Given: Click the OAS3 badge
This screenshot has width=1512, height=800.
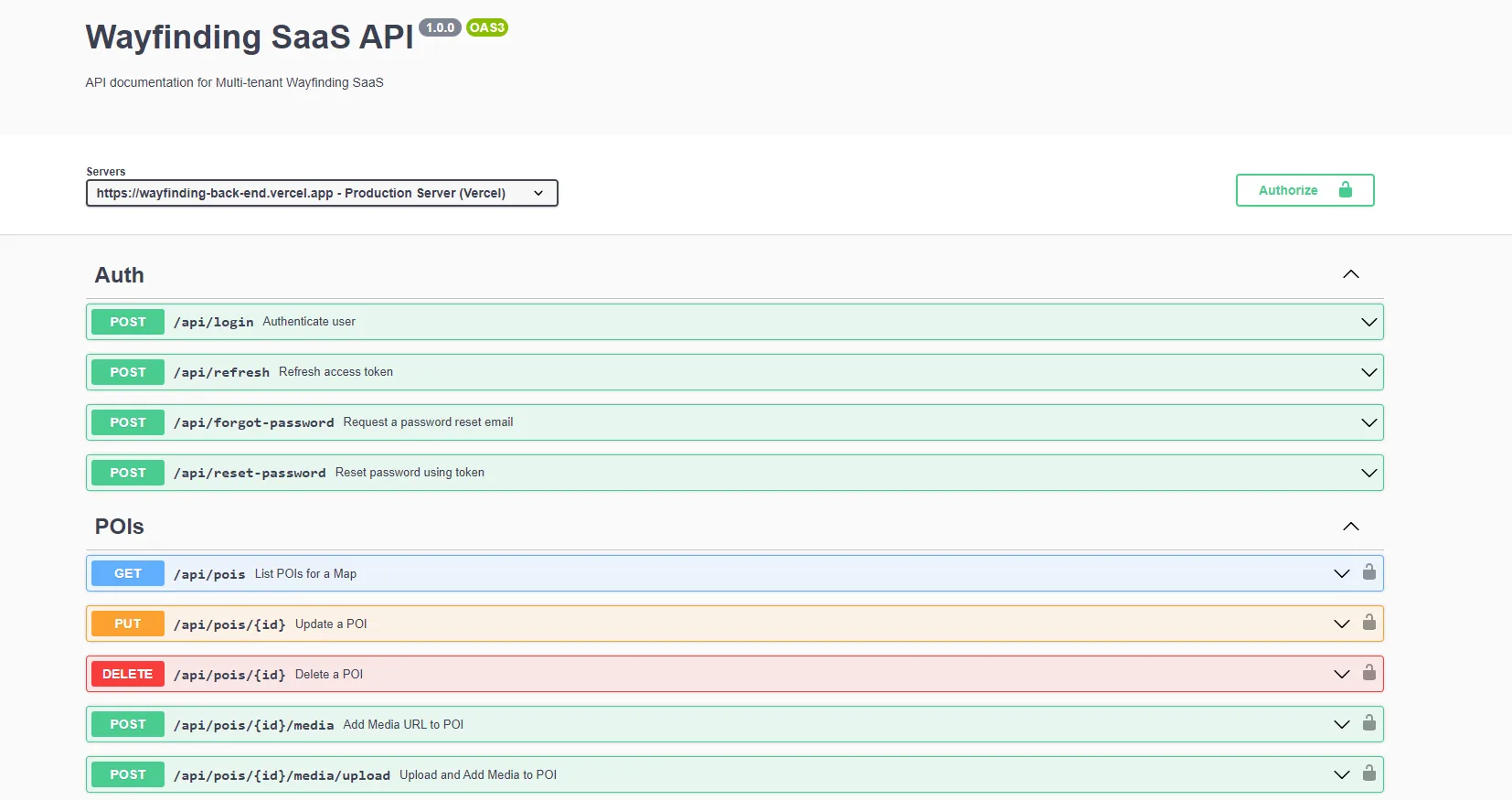Looking at the screenshot, I should pyautogui.click(x=487, y=27).
